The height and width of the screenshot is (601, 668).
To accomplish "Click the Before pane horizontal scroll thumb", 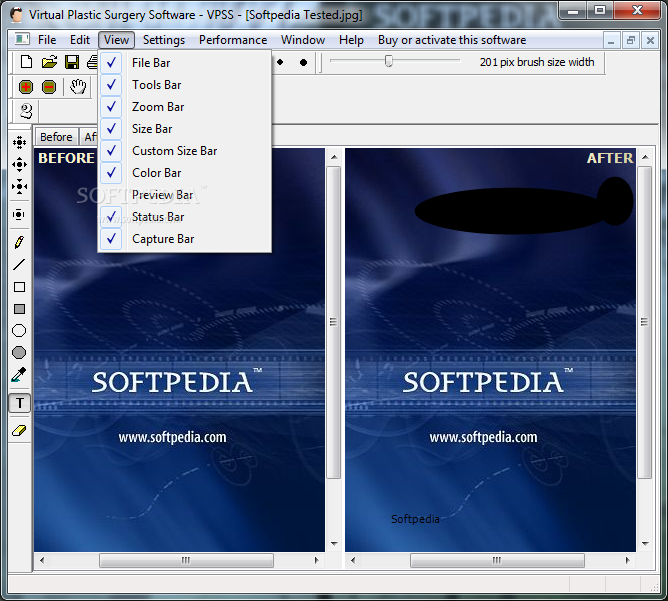I will (186, 560).
